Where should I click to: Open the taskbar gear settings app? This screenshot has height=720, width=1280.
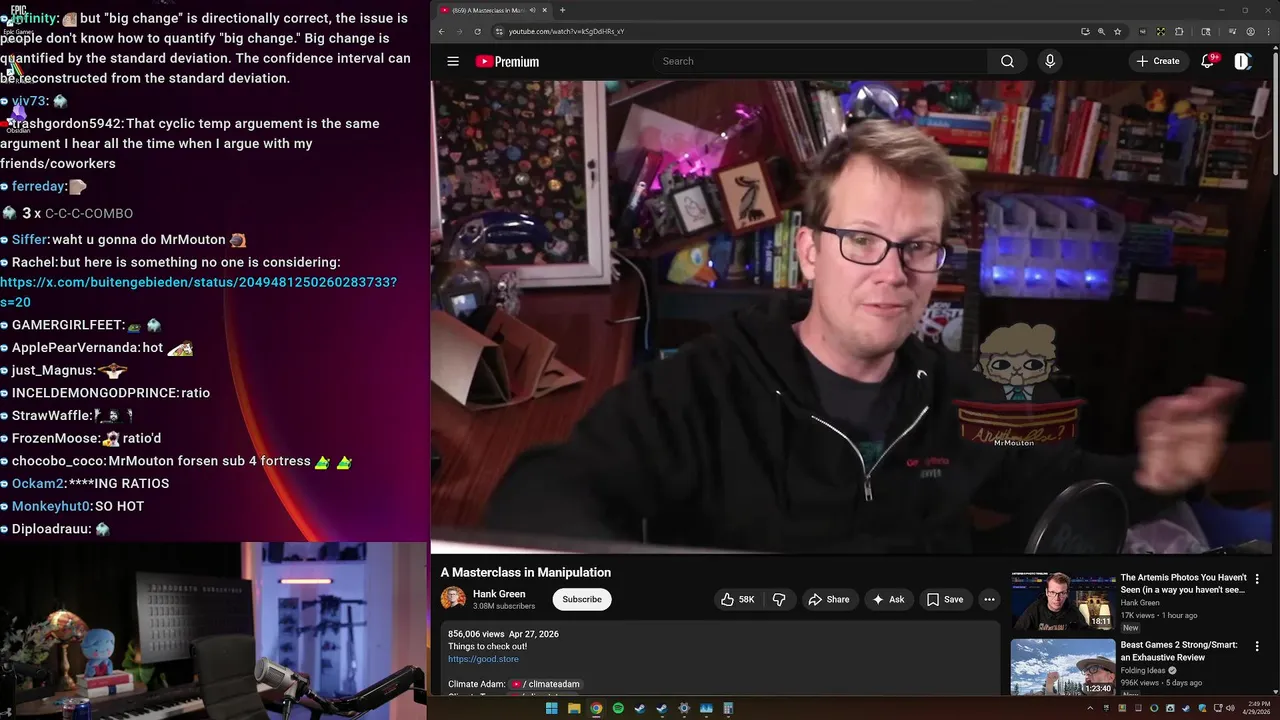pyautogui.click(x=684, y=709)
